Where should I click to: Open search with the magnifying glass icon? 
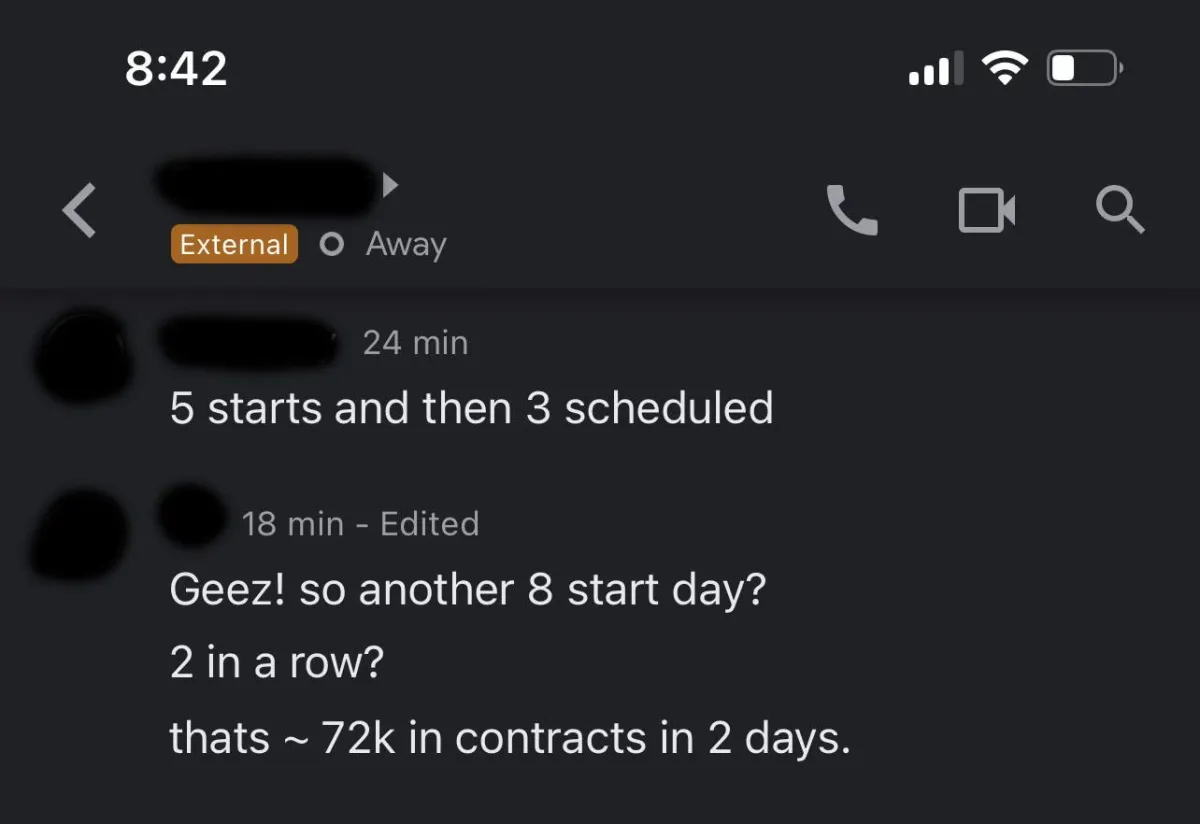tap(1120, 211)
